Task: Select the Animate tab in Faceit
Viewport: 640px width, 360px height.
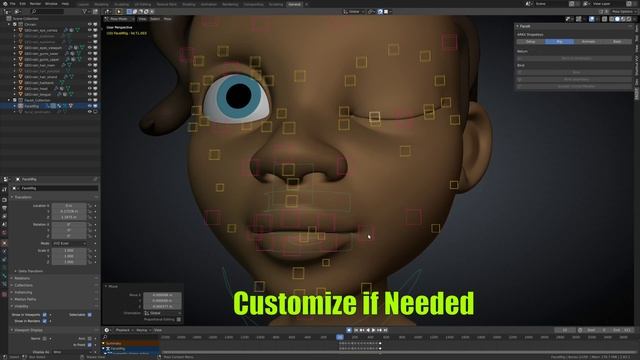Action: click(588, 42)
